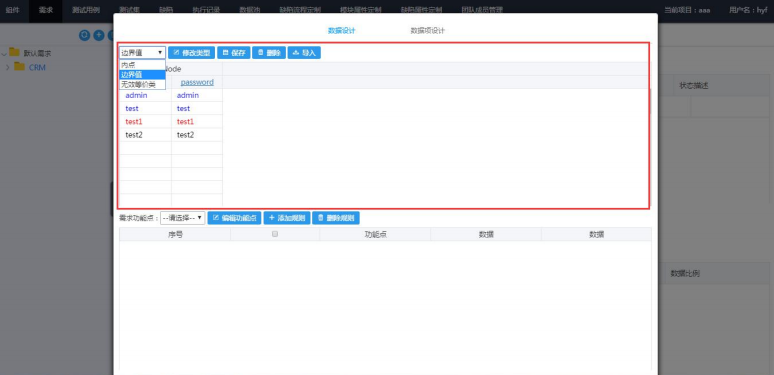This screenshot has width=774, height=375.
Task: Choose 无效等价类 in the dropdown list
Action: (x=142, y=84)
